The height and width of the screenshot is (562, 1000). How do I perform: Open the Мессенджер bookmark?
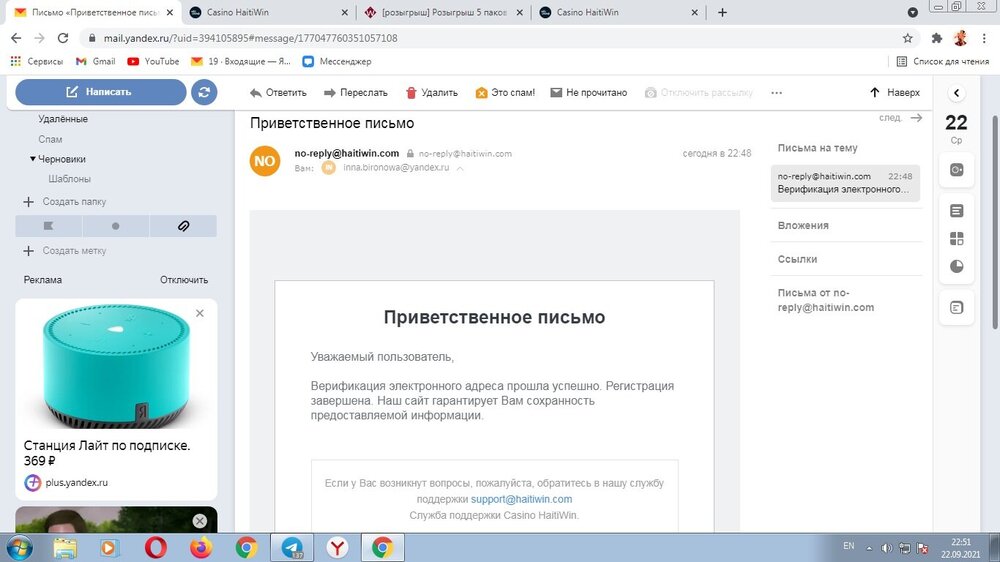pyautogui.click(x=337, y=61)
